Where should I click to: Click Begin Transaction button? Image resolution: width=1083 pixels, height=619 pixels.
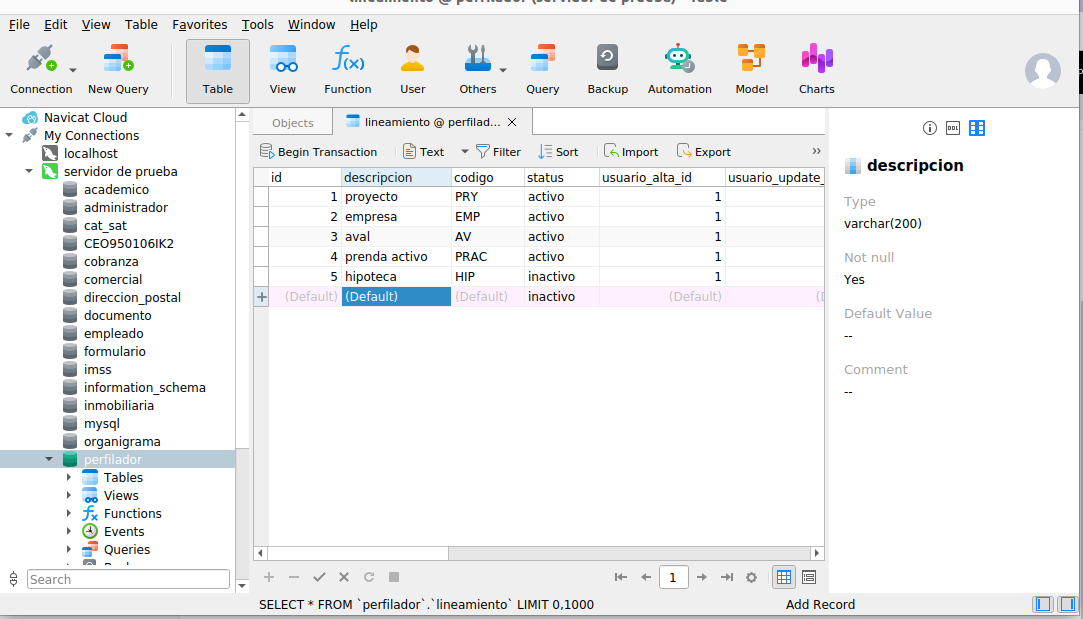(x=318, y=152)
